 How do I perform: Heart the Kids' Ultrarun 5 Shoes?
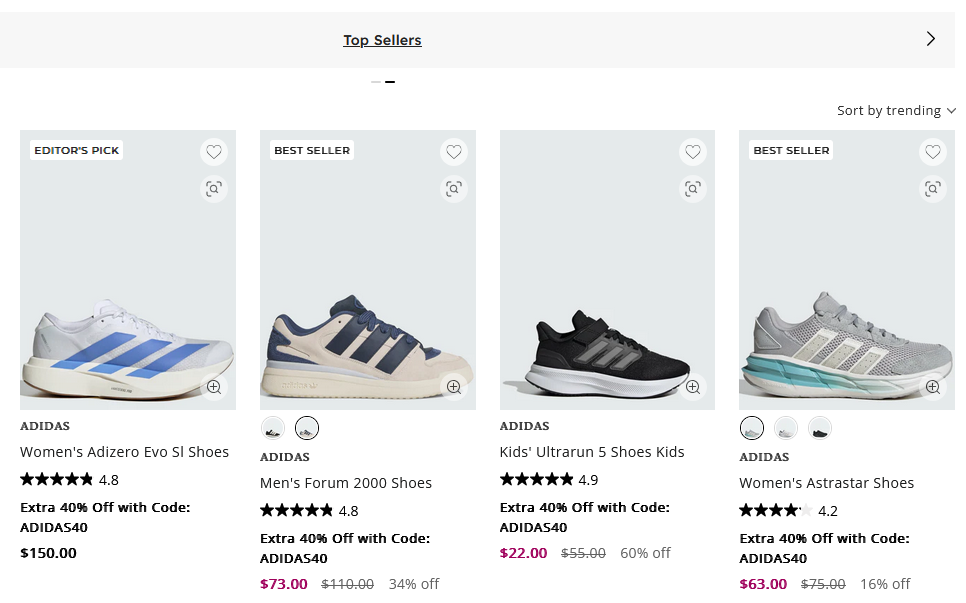pyautogui.click(x=693, y=152)
